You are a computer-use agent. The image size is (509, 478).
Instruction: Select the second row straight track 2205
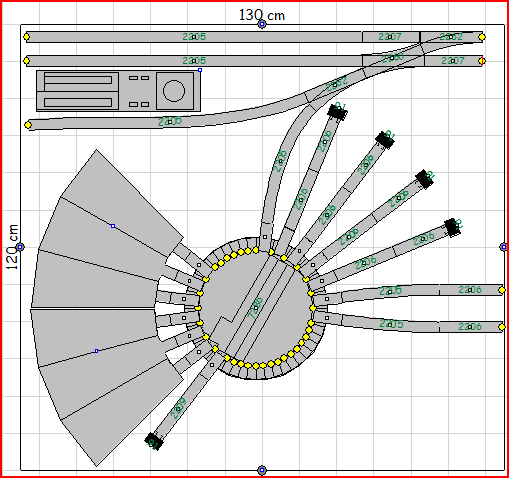point(194,61)
